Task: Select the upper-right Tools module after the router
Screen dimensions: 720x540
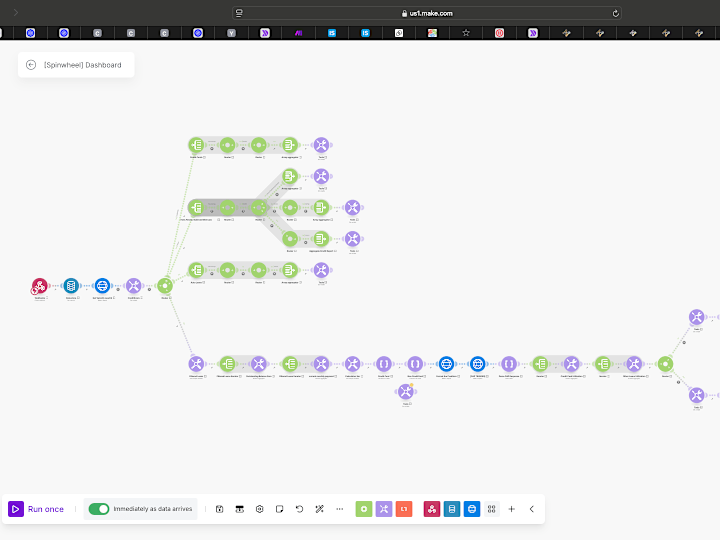Action: pyautogui.click(x=697, y=317)
